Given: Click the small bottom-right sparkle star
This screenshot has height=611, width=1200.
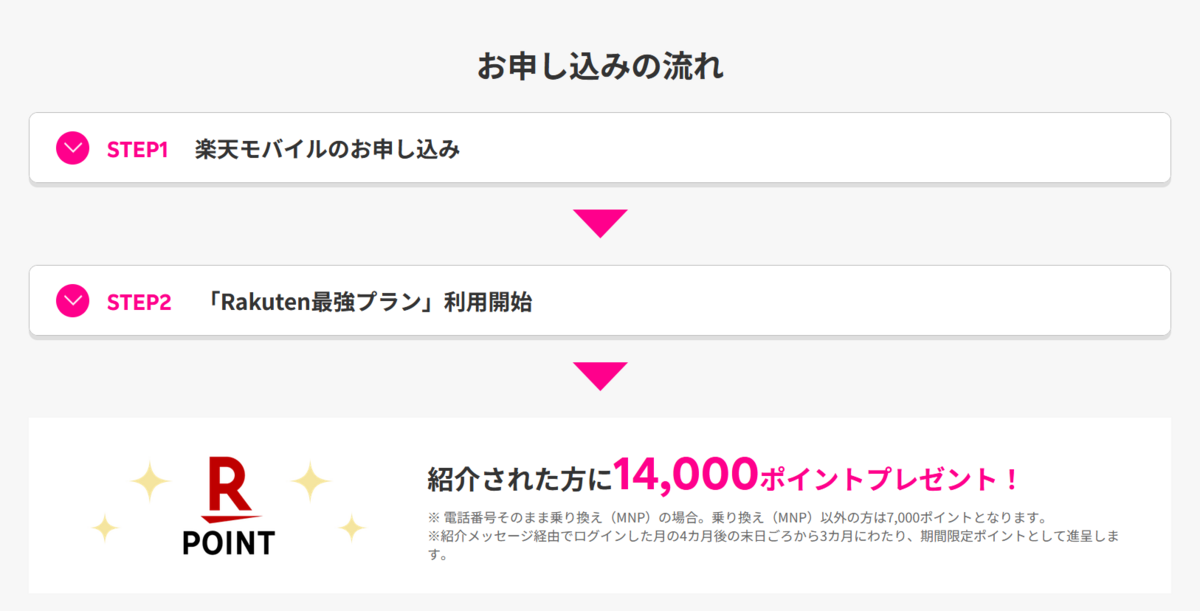Looking at the screenshot, I should coord(351,527).
